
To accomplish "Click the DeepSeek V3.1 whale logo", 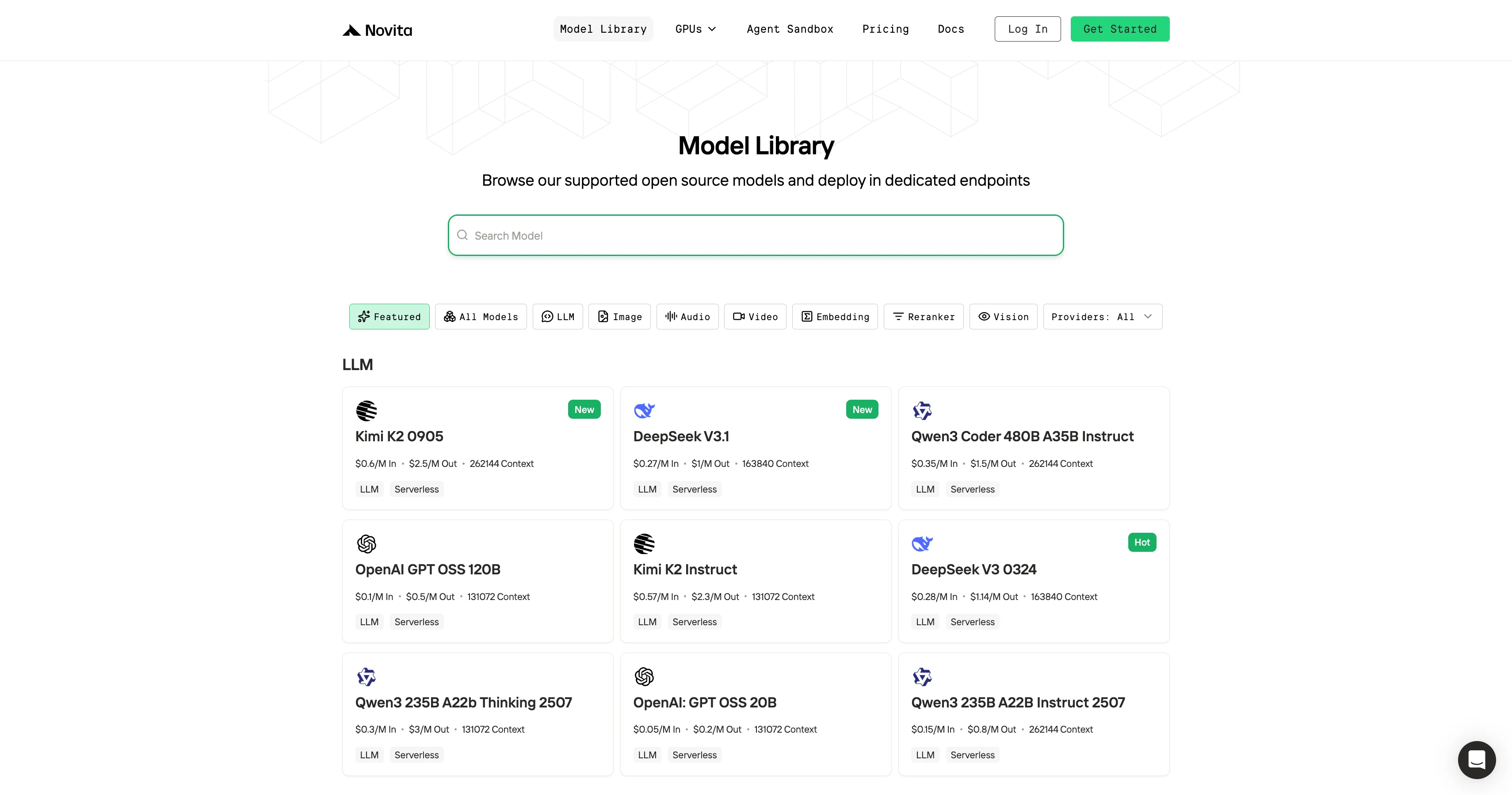I will tap(645, 410).
